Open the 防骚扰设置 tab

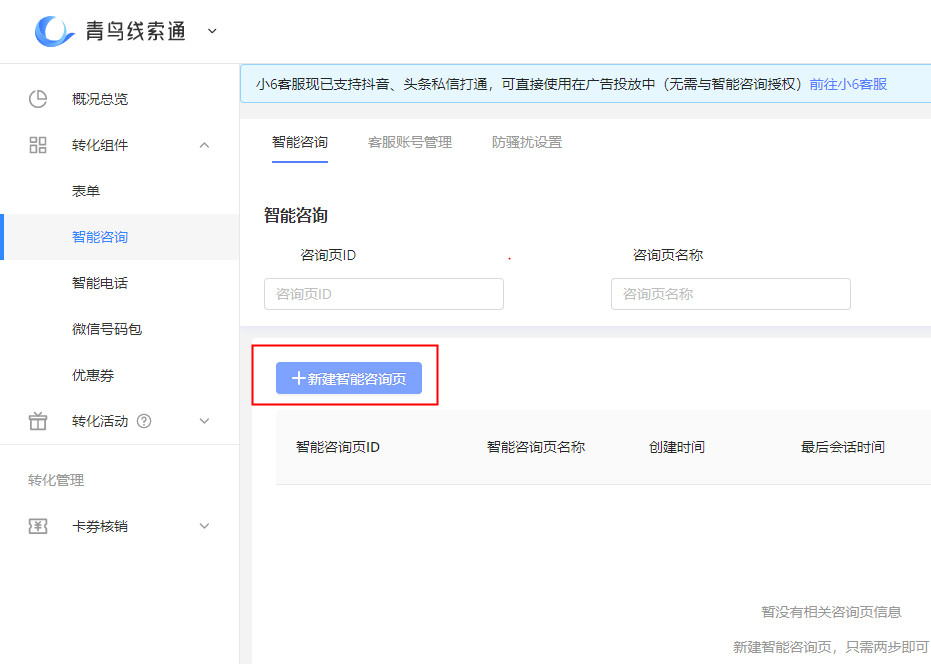click(525, 142)
